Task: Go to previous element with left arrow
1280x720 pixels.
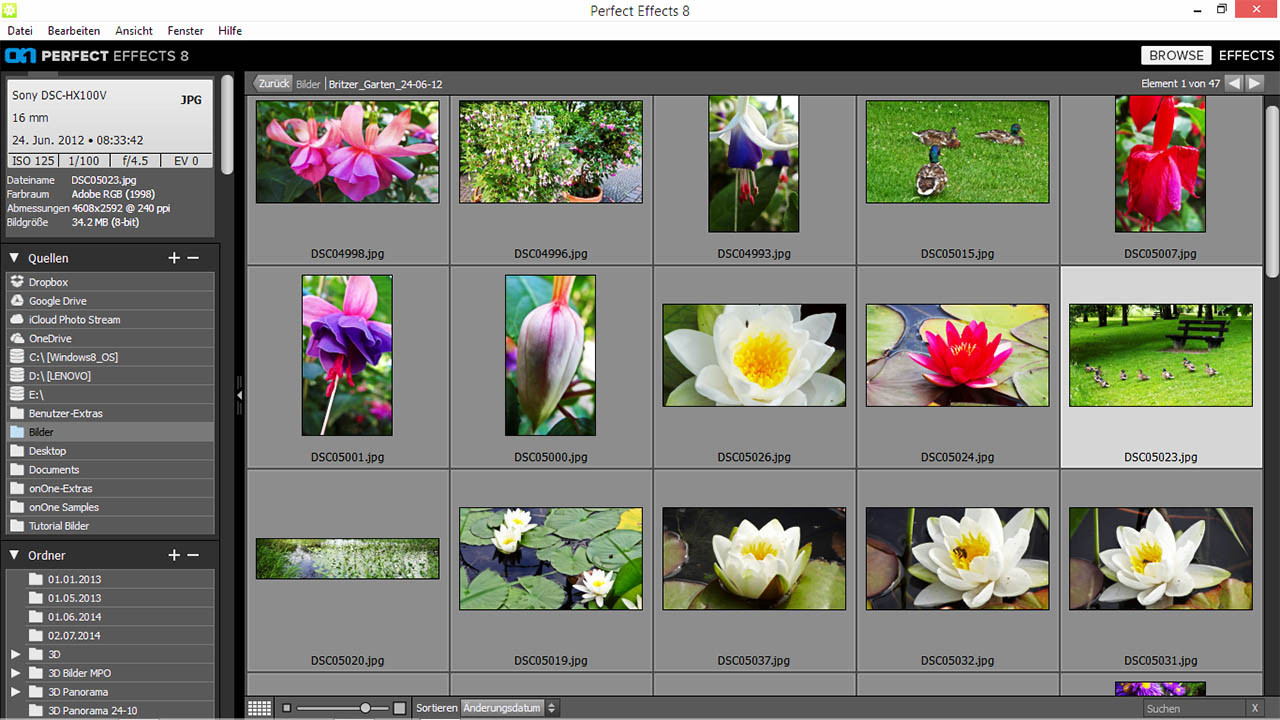Action: point(1234,83)
